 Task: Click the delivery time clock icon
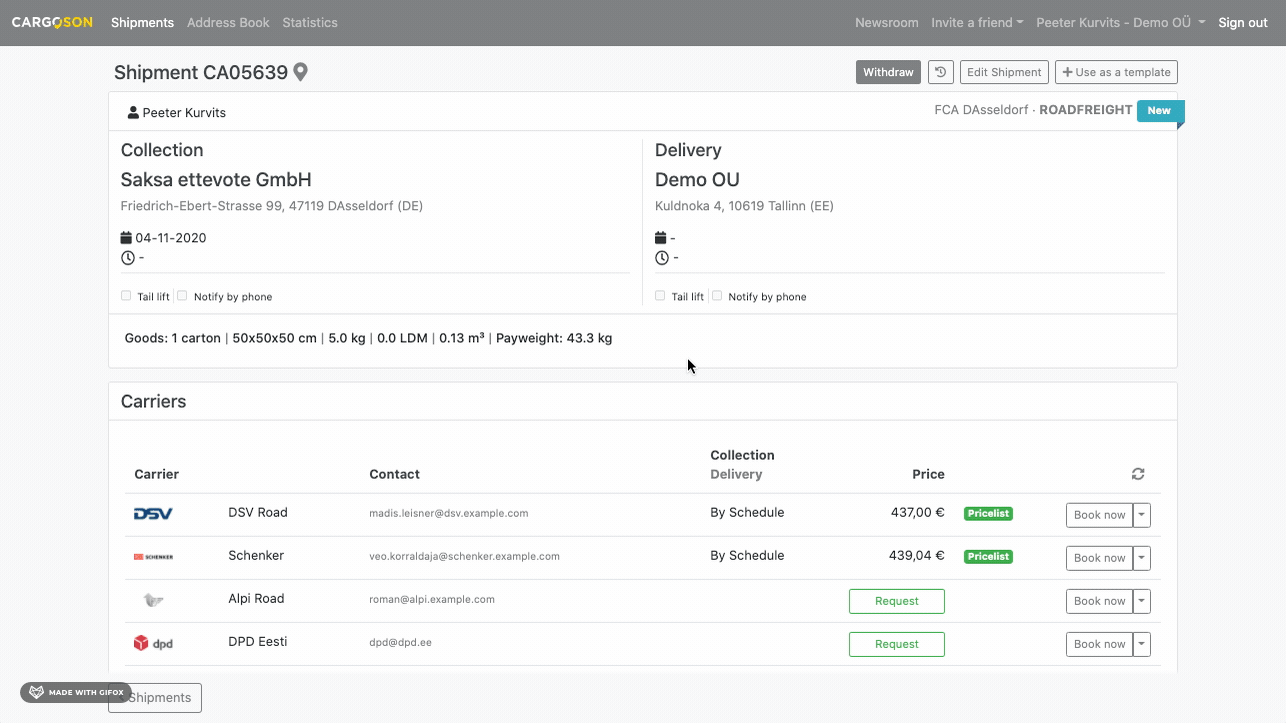pos(661,258)
